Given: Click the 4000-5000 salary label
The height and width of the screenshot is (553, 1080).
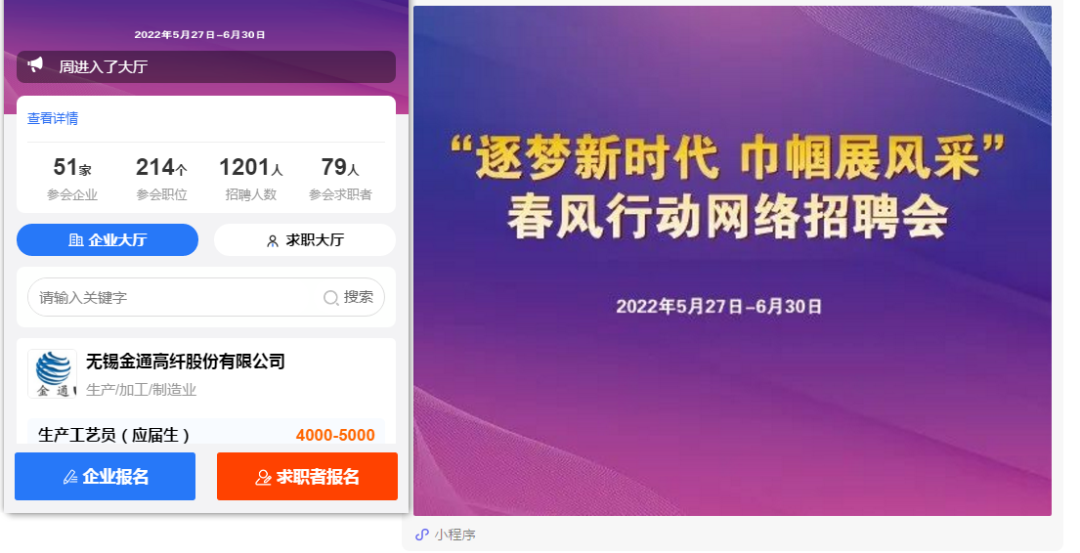Looking at the screenshot, I should point(335,435).
